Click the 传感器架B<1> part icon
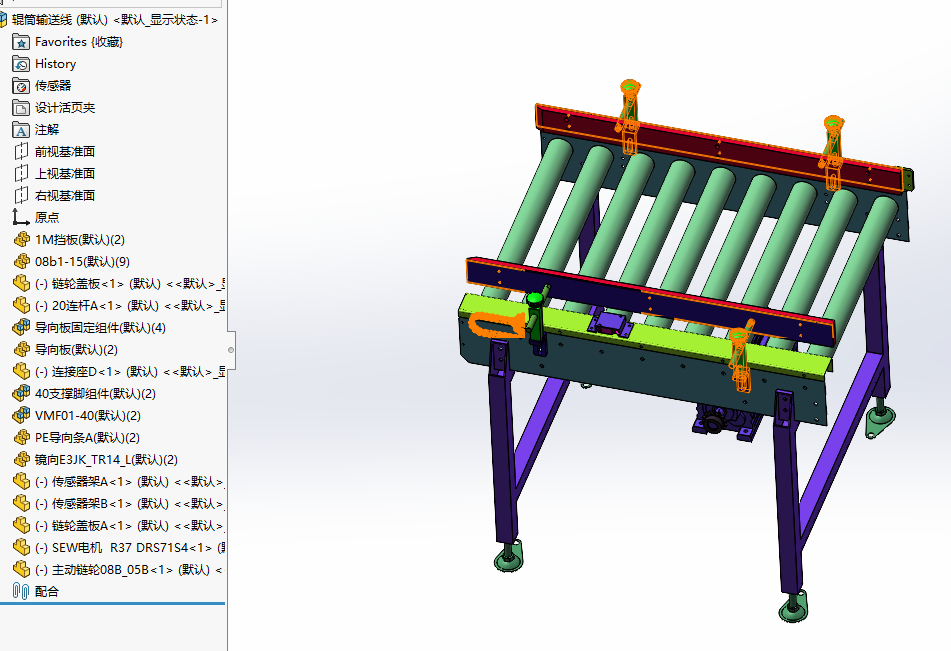This screenshot has width=951, height=651. [x=21, y=504]
